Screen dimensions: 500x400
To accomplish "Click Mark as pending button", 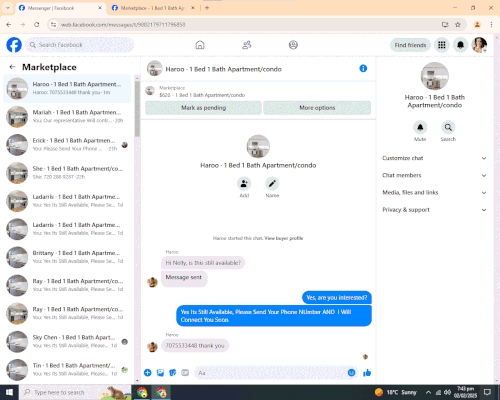I will coord(204,108).
